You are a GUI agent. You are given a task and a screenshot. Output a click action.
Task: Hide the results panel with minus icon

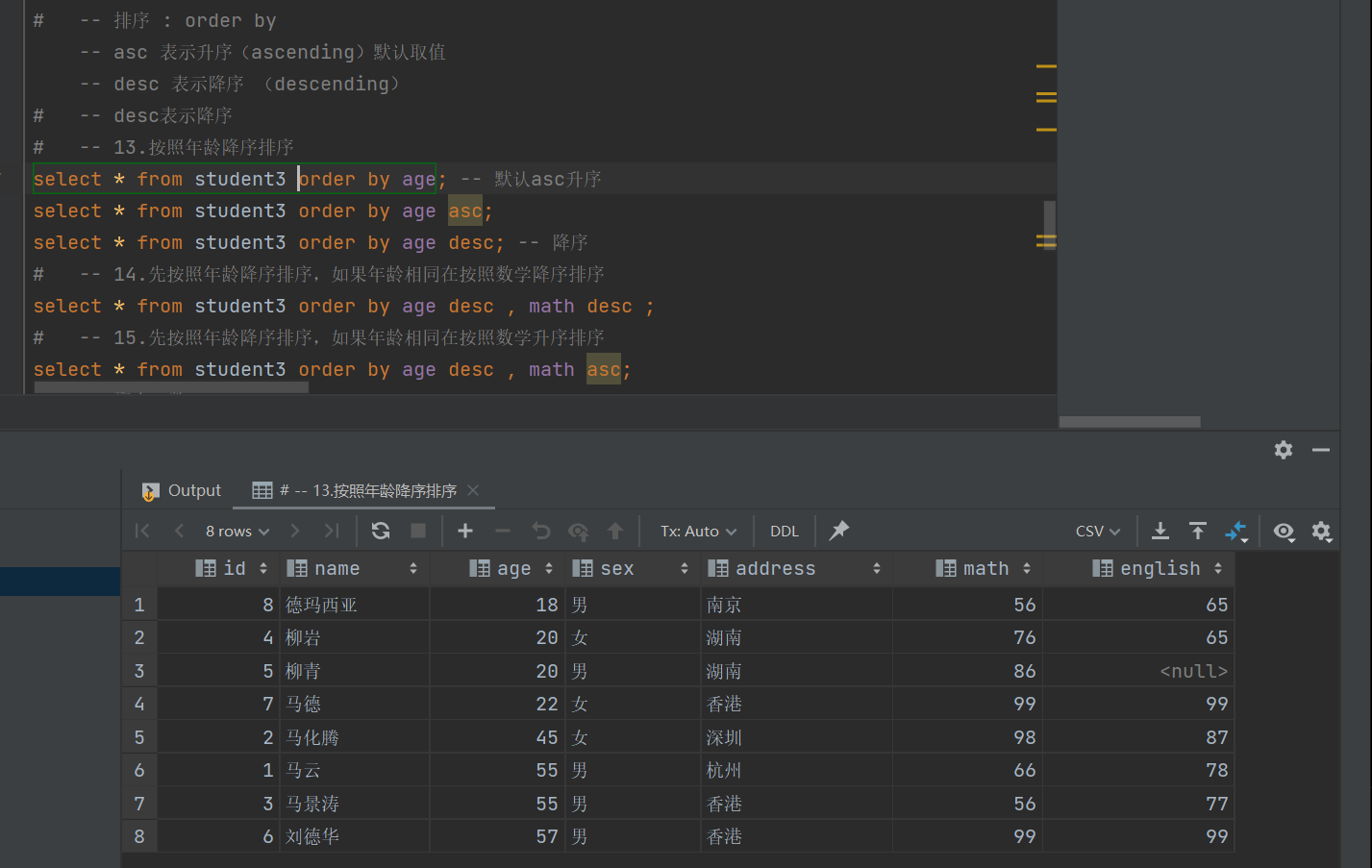1321,450
